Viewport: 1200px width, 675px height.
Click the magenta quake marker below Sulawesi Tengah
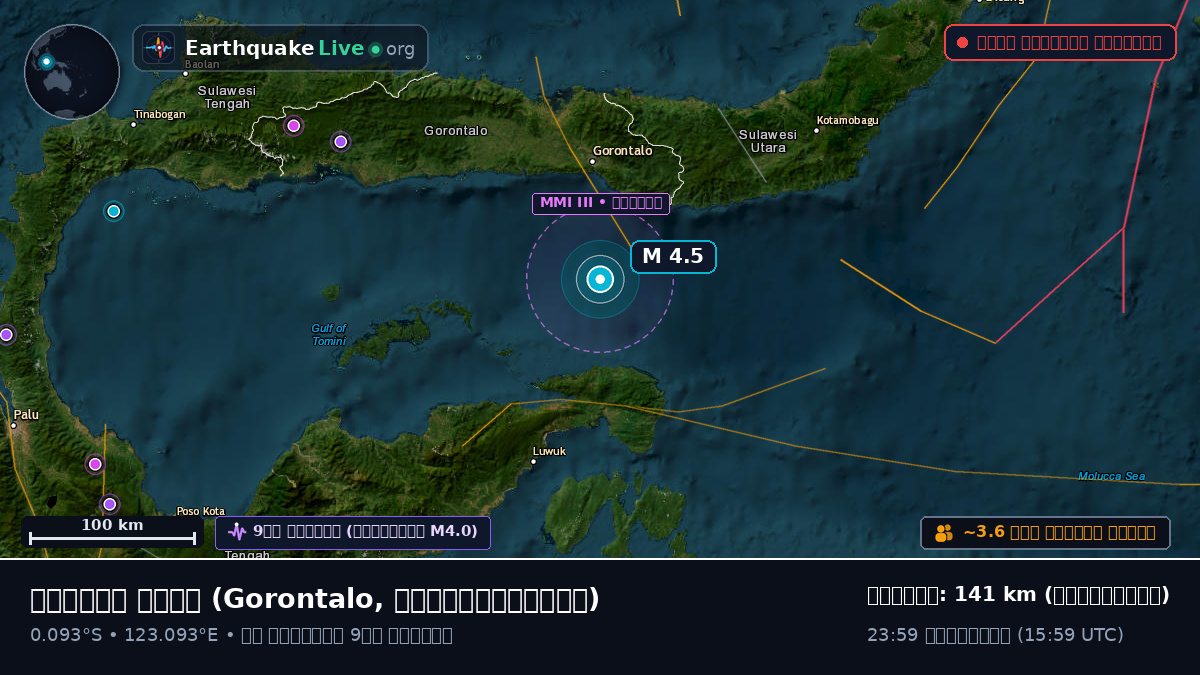click(294, 126)
